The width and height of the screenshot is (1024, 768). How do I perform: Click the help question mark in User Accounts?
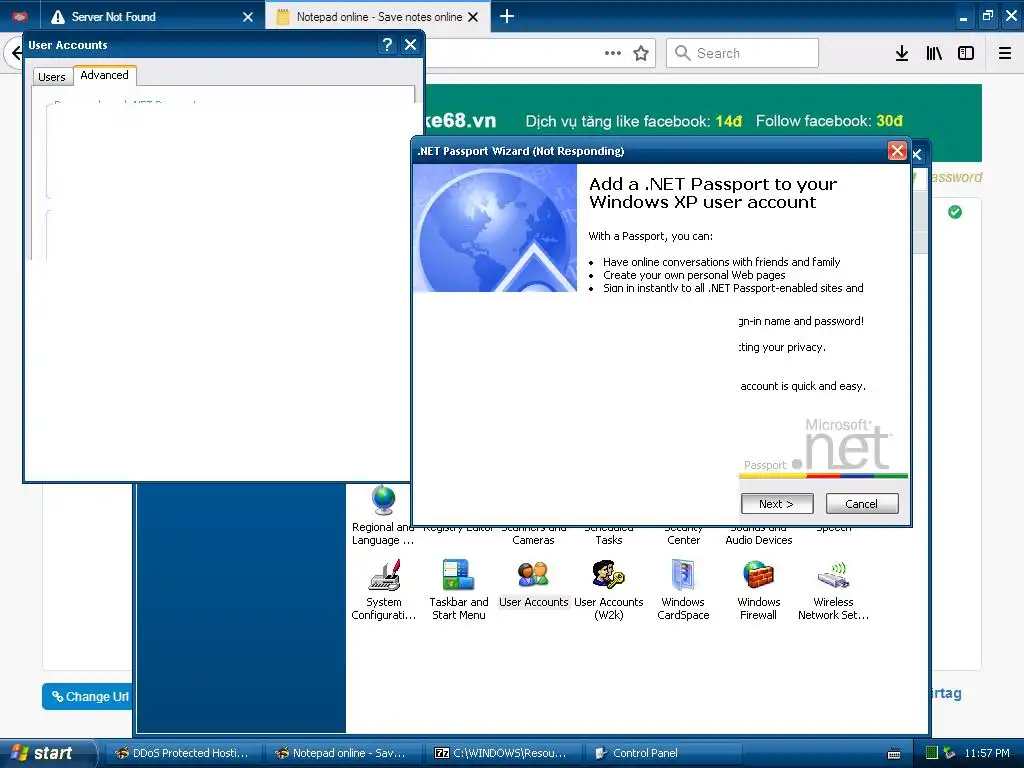coord(387,44)
